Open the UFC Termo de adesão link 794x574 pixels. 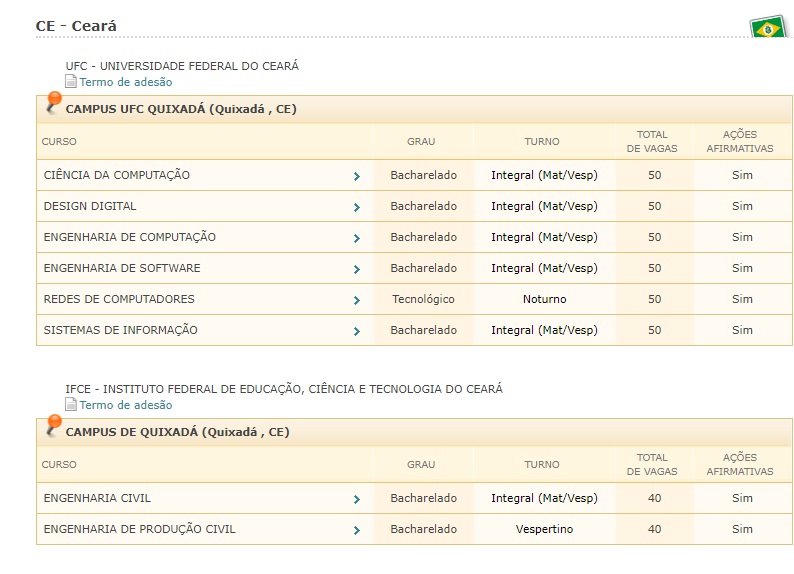(x=126, y=82)
